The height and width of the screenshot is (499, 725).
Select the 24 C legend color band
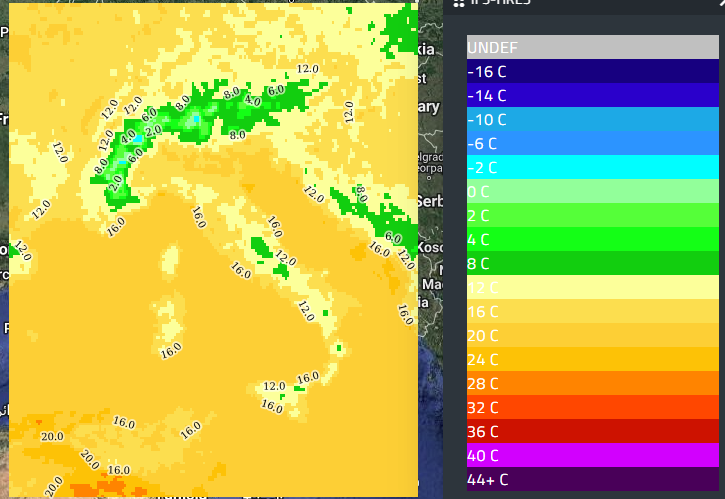tap(592, 359)
